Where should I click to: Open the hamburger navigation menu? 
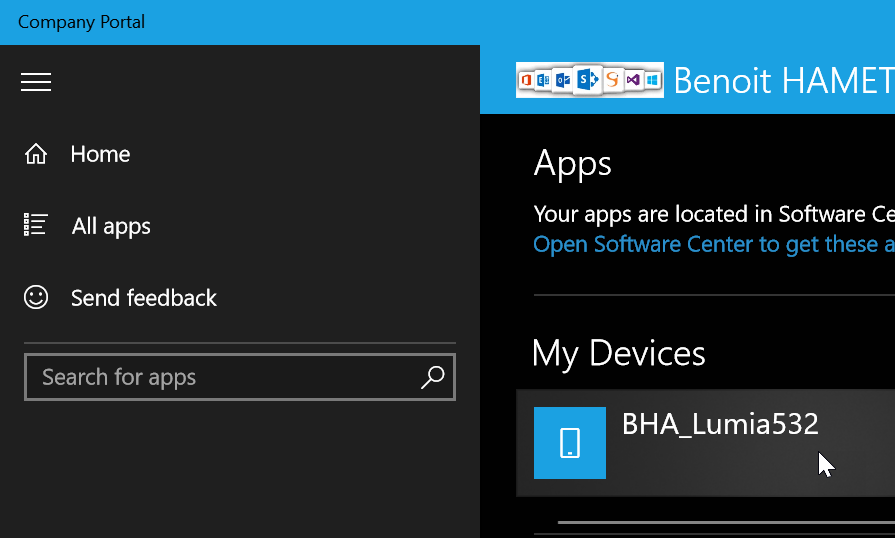click(x=36, y=82)
